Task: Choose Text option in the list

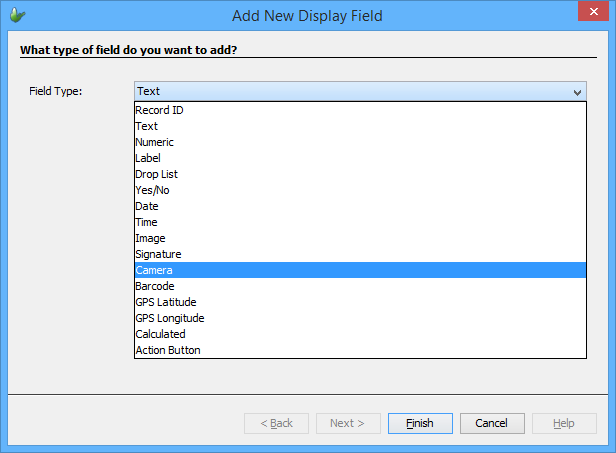Action: coord(147,126)
